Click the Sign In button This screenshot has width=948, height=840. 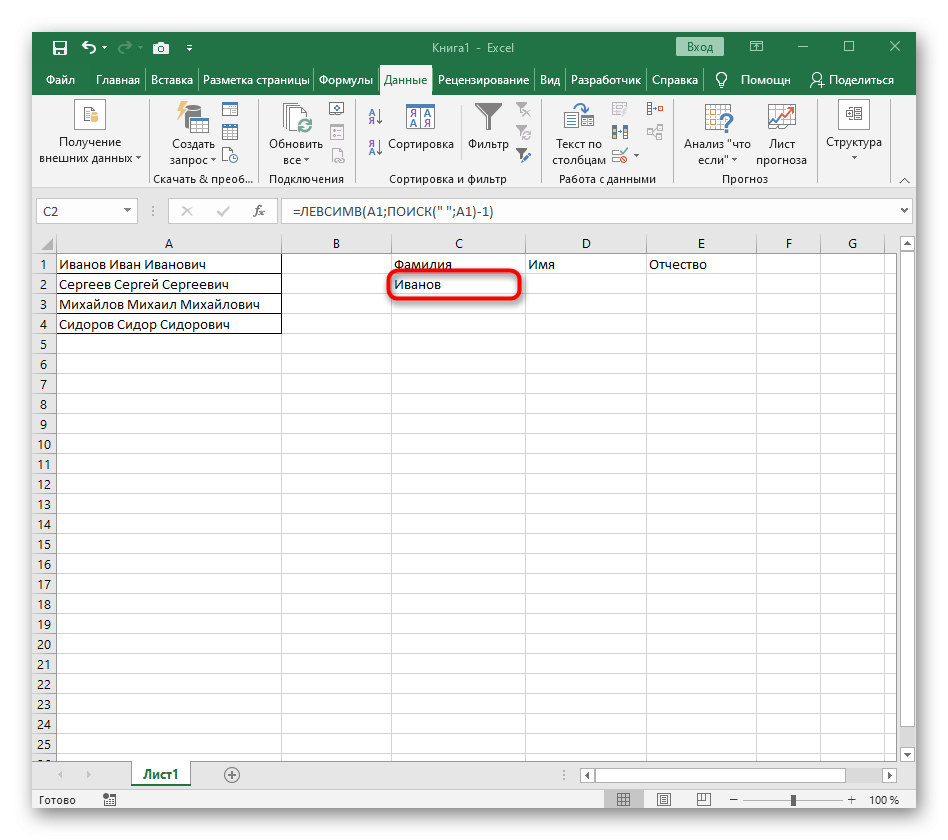coord(700,47)
